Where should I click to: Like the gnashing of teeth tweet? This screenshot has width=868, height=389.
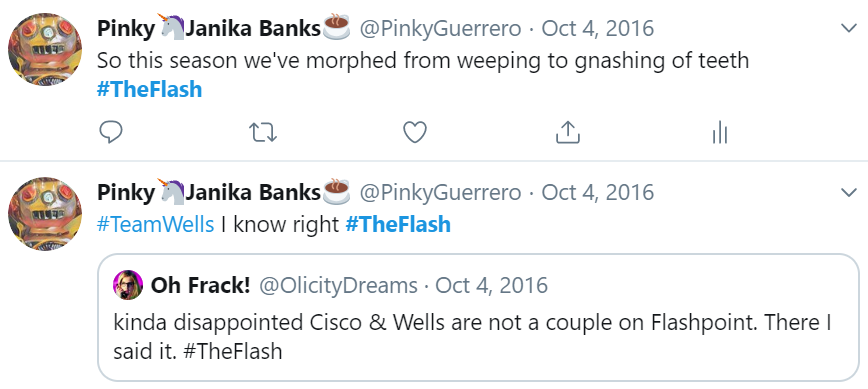(x=415, y=133)
